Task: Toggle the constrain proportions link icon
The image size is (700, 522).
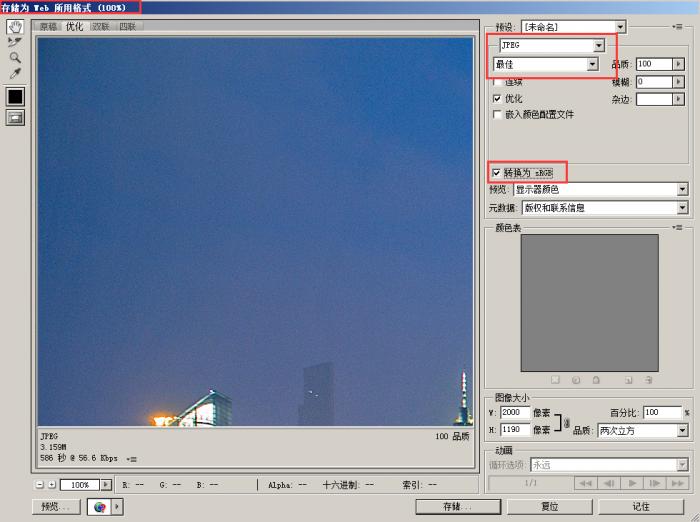Action: tap(567, 422)
